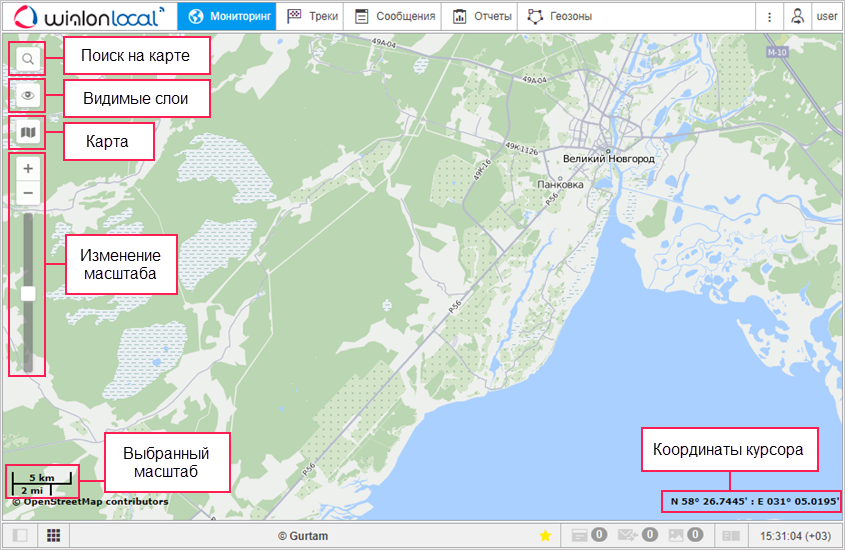845x550 pixels.
Task: Open the envelope messages counter
Action: point(636,536)
